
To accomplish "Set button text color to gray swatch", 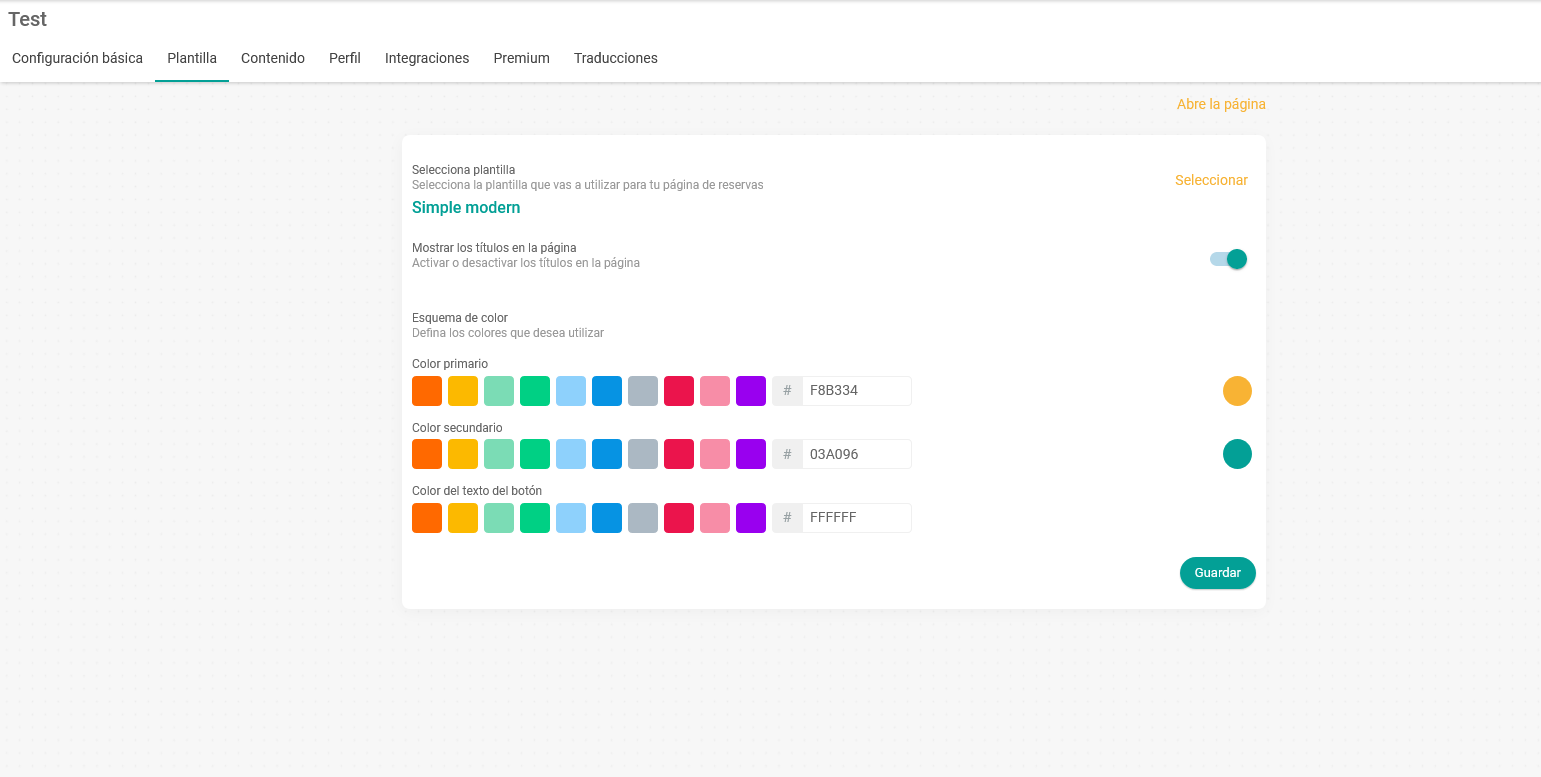I will coord(643,518).
